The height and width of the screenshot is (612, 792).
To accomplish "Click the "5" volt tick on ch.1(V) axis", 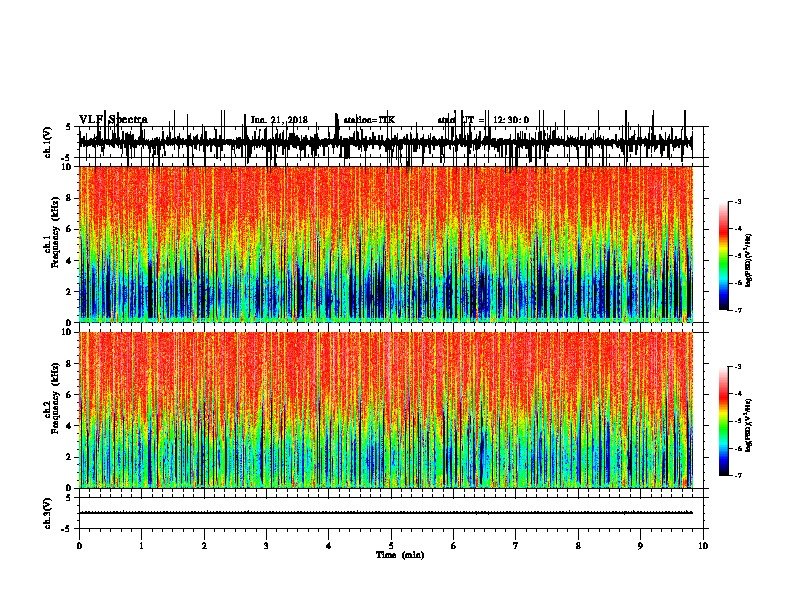I will coord(68,127).
